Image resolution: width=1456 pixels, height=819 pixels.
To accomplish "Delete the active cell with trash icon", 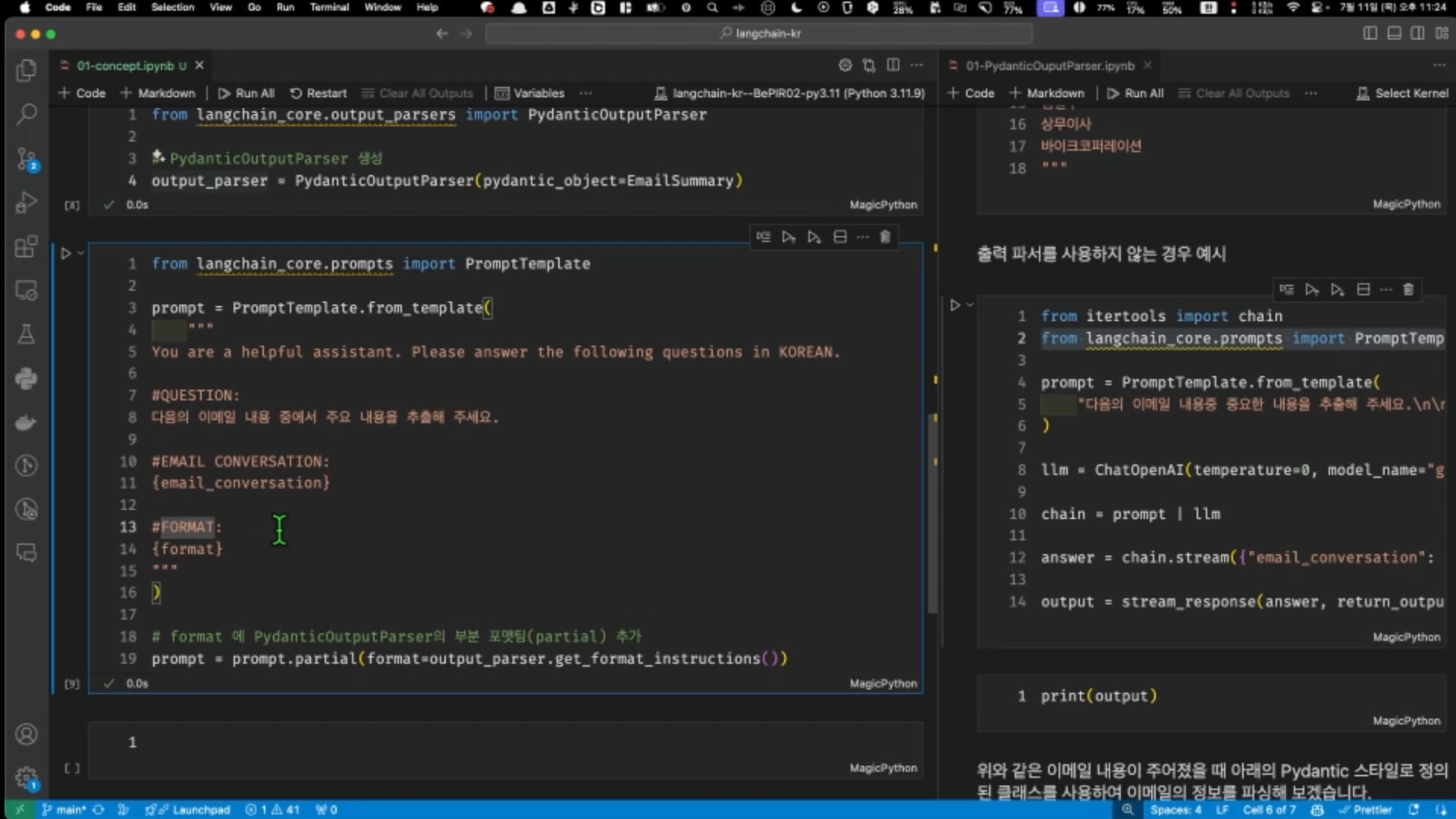I will [x=884, y=237].
